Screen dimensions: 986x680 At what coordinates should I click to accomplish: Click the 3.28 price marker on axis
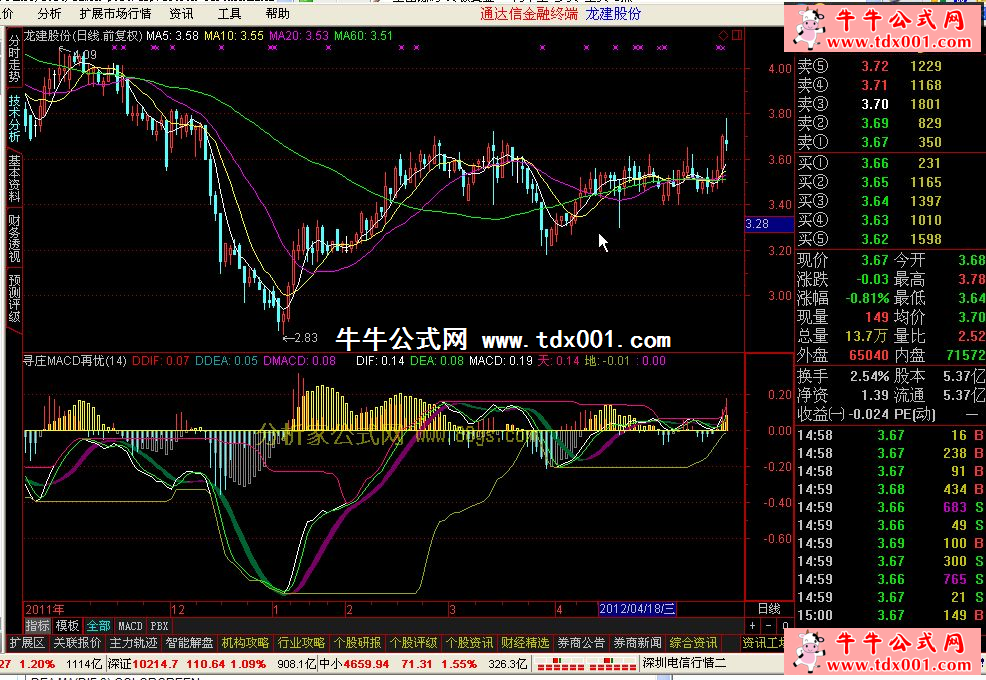pyautogui.click(x=769, y=224)
